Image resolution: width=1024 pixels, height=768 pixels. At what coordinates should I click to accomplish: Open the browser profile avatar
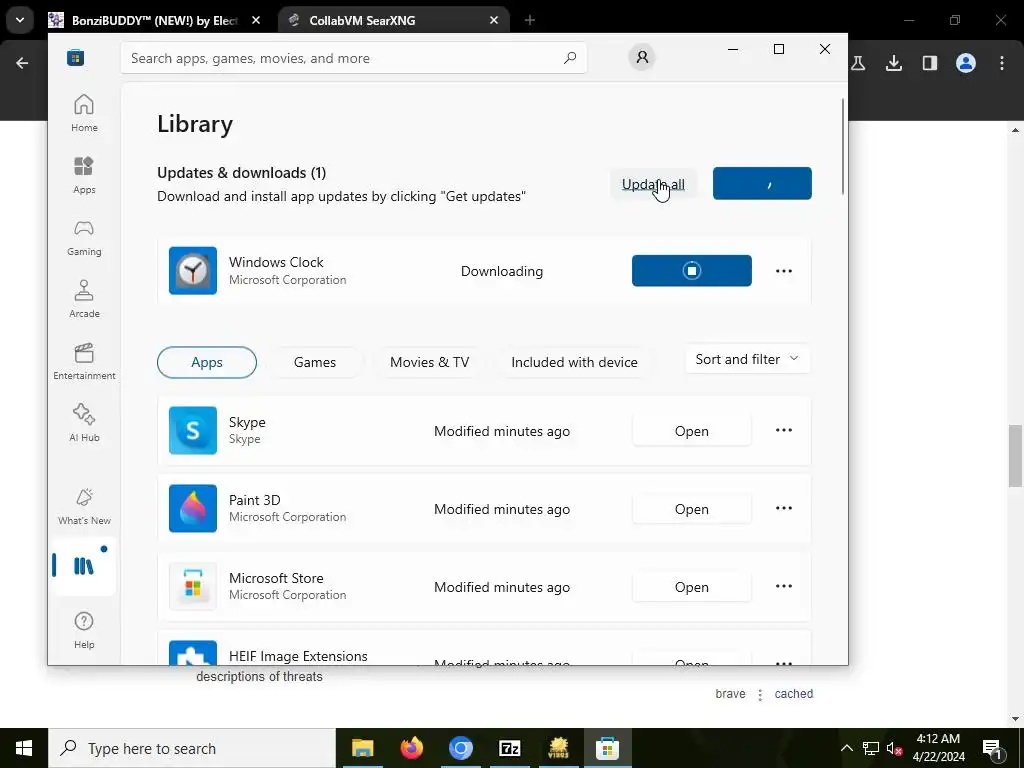coord(966,63)
